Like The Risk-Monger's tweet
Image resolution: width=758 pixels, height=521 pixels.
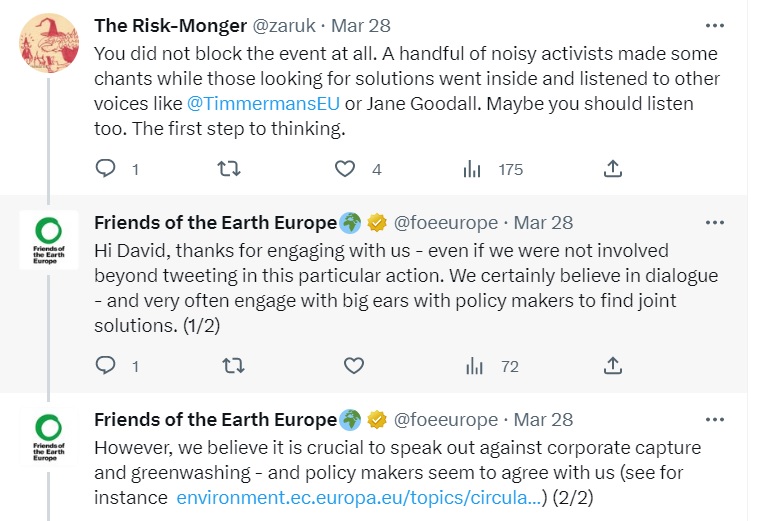tap(346, 169)
